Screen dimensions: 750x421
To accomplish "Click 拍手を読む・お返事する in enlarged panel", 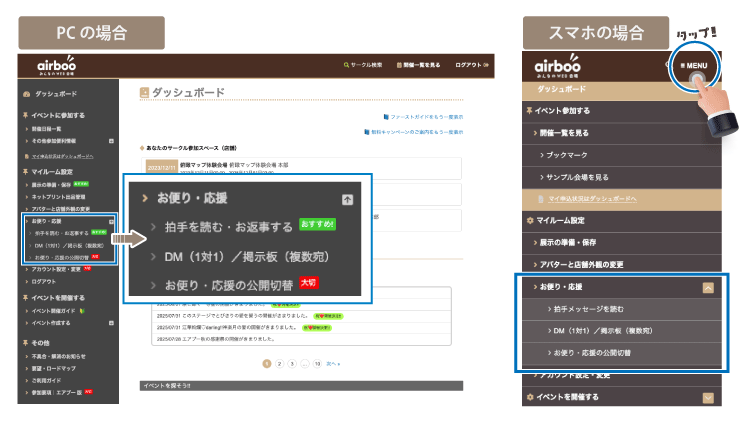I will [x=229, y=227].
